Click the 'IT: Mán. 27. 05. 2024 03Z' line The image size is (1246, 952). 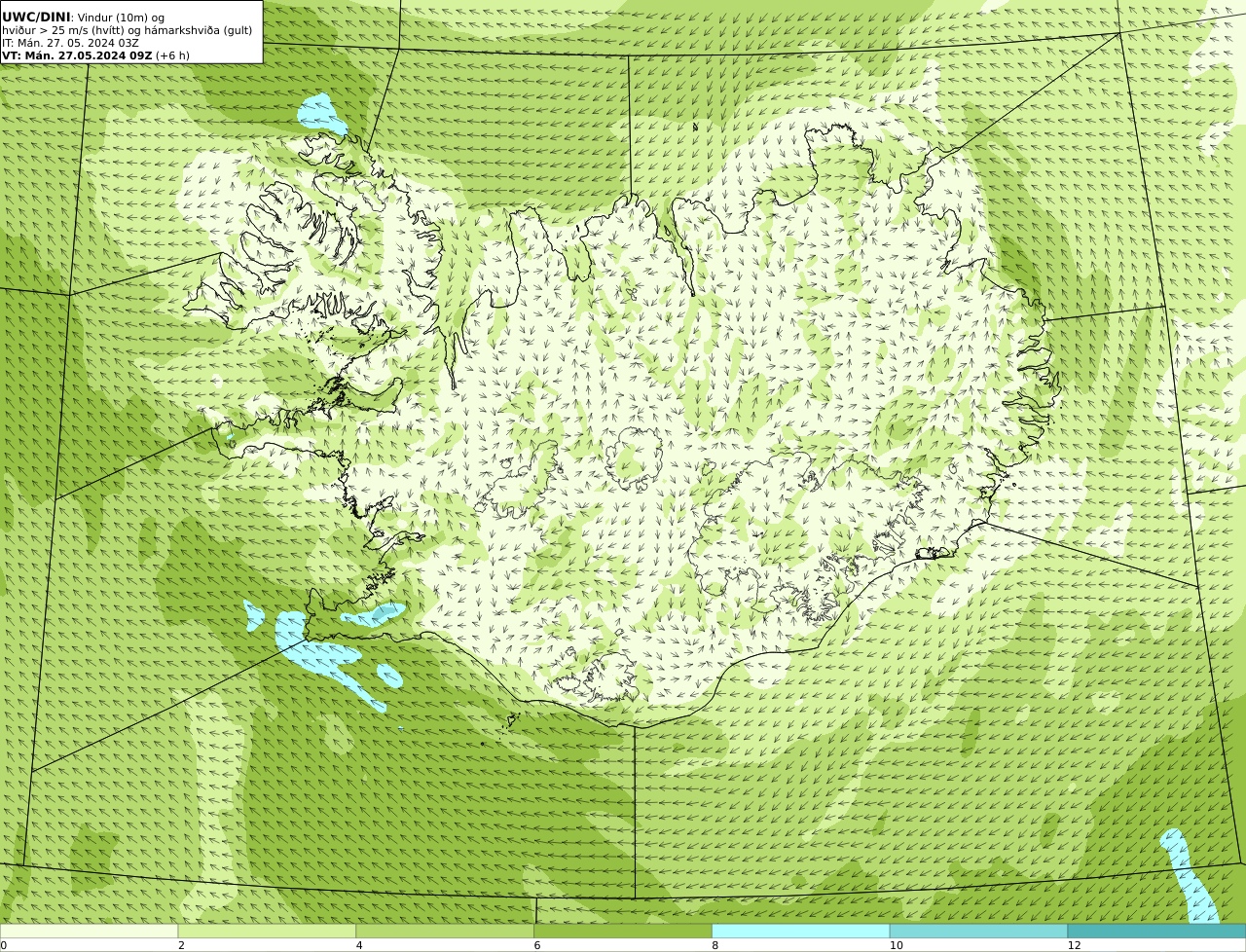[70, 43]
